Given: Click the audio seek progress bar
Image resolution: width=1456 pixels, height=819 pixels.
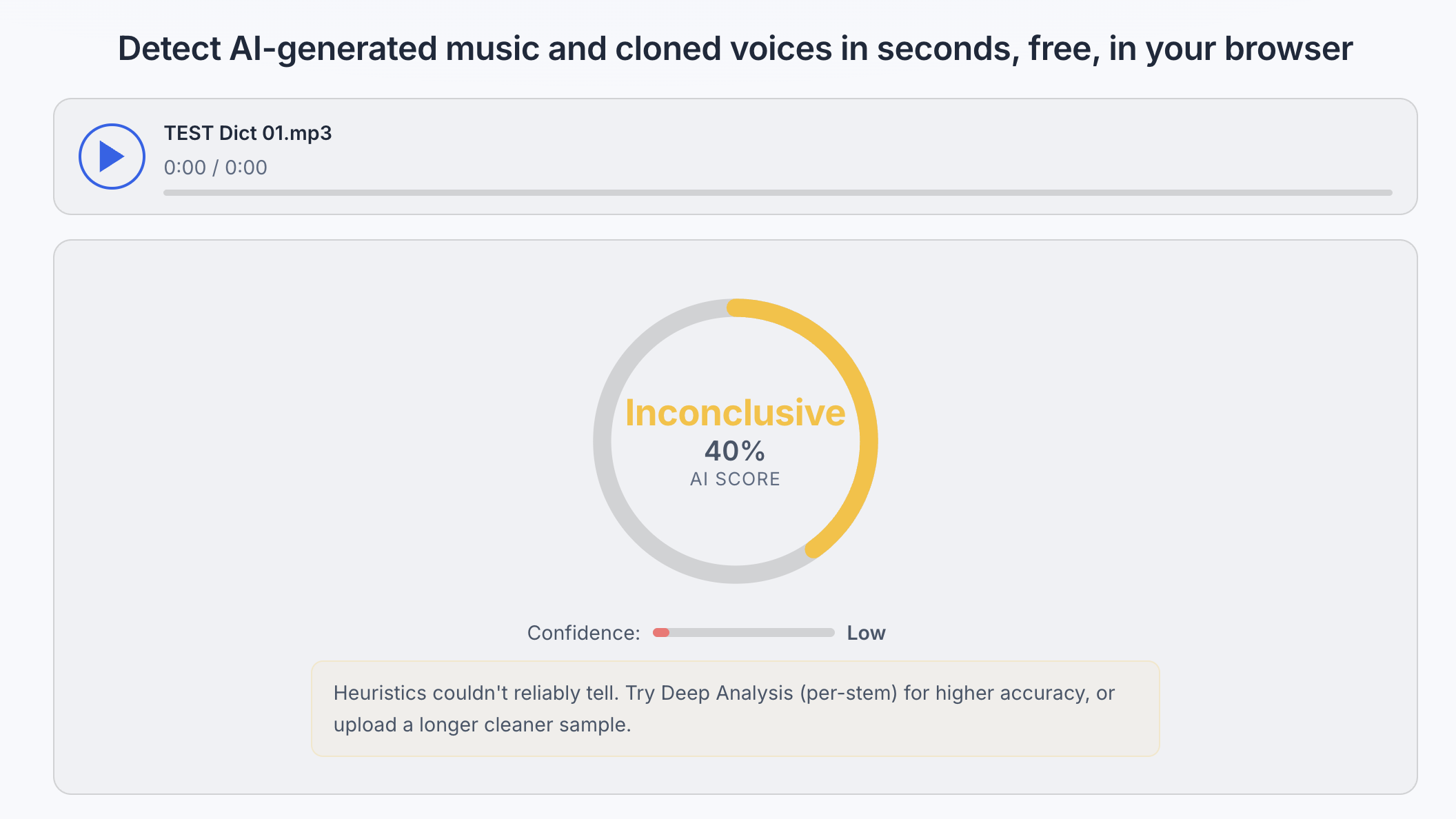Looking at the screenshot, I should click(778, 192).
